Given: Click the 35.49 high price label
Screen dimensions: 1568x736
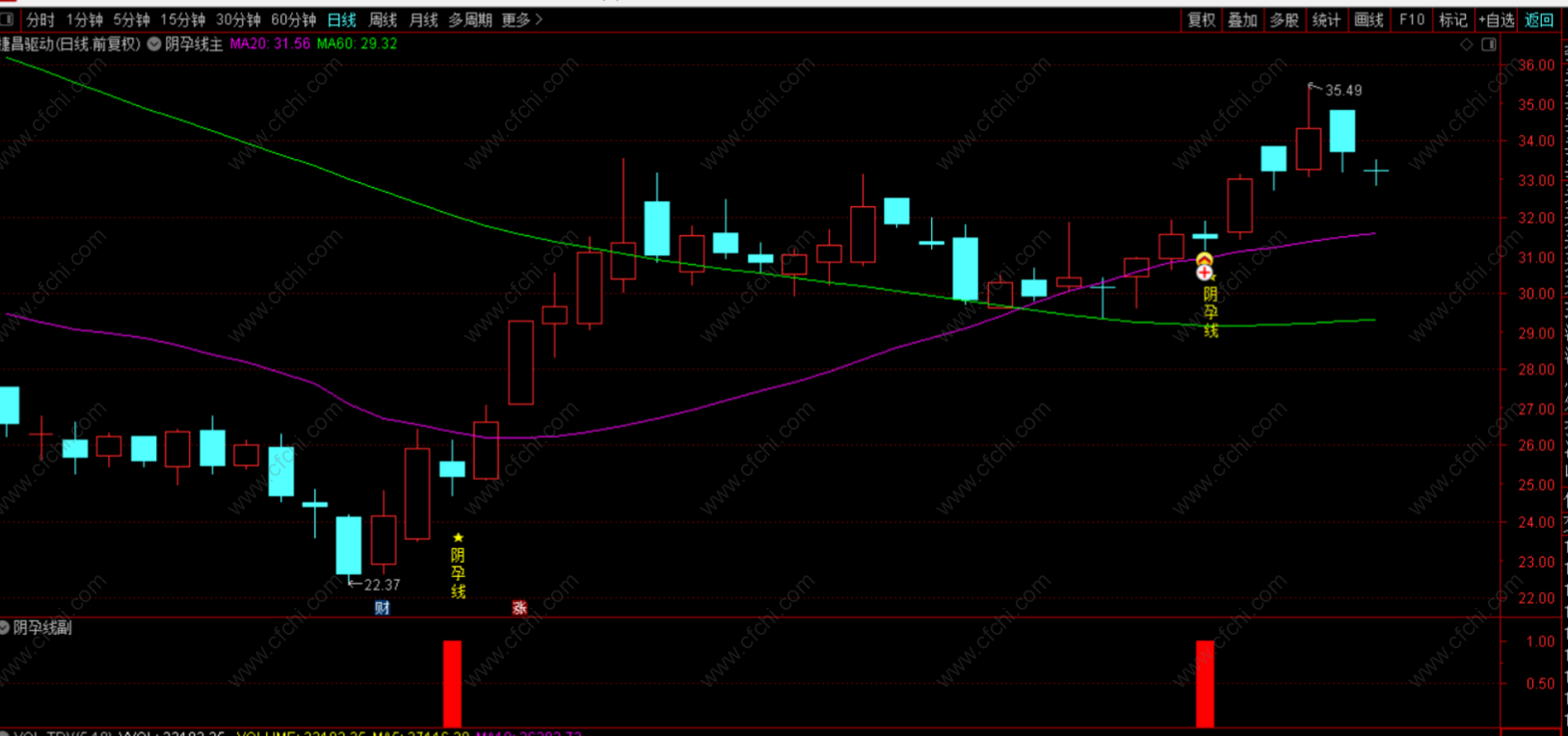Looking at the screenshot, I should tap(1342, 91).
